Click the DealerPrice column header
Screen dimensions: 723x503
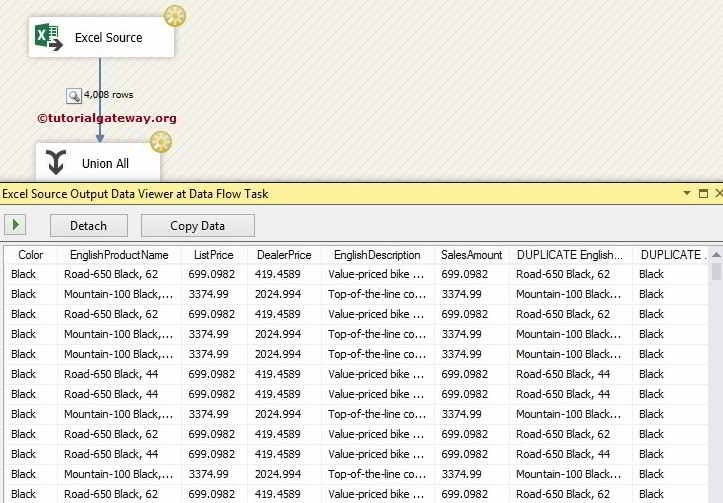tap(284, 255)
